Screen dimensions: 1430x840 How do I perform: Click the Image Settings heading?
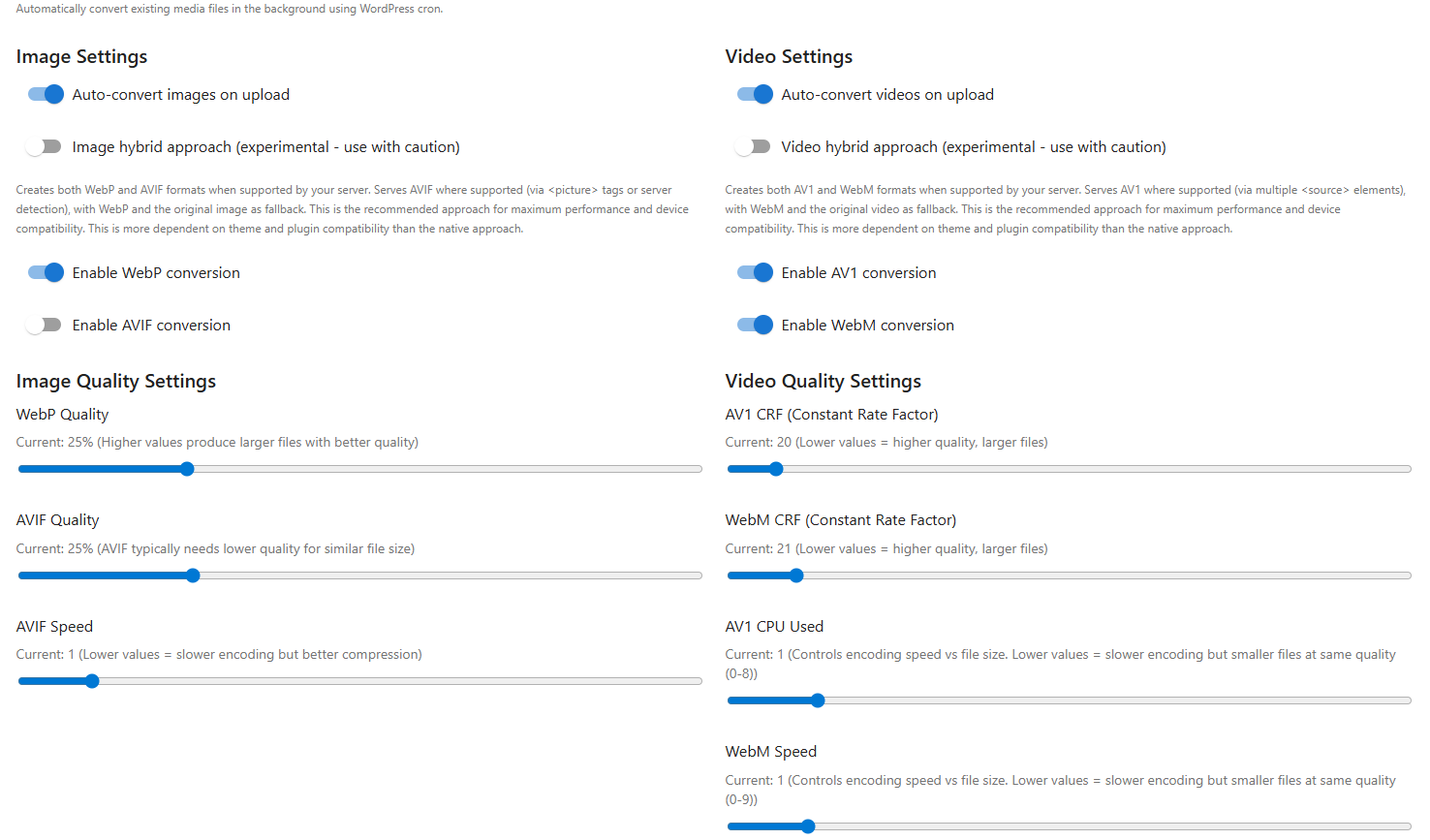click(81, 56)
